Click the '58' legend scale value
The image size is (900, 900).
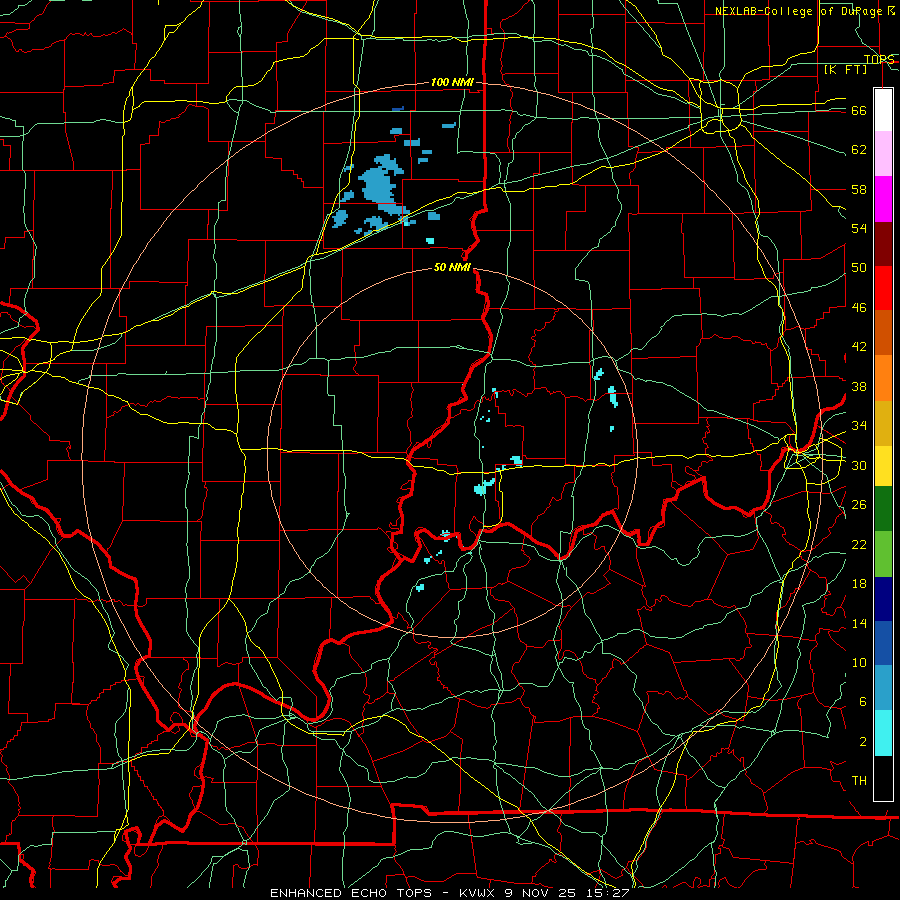(x=859, y=189)
